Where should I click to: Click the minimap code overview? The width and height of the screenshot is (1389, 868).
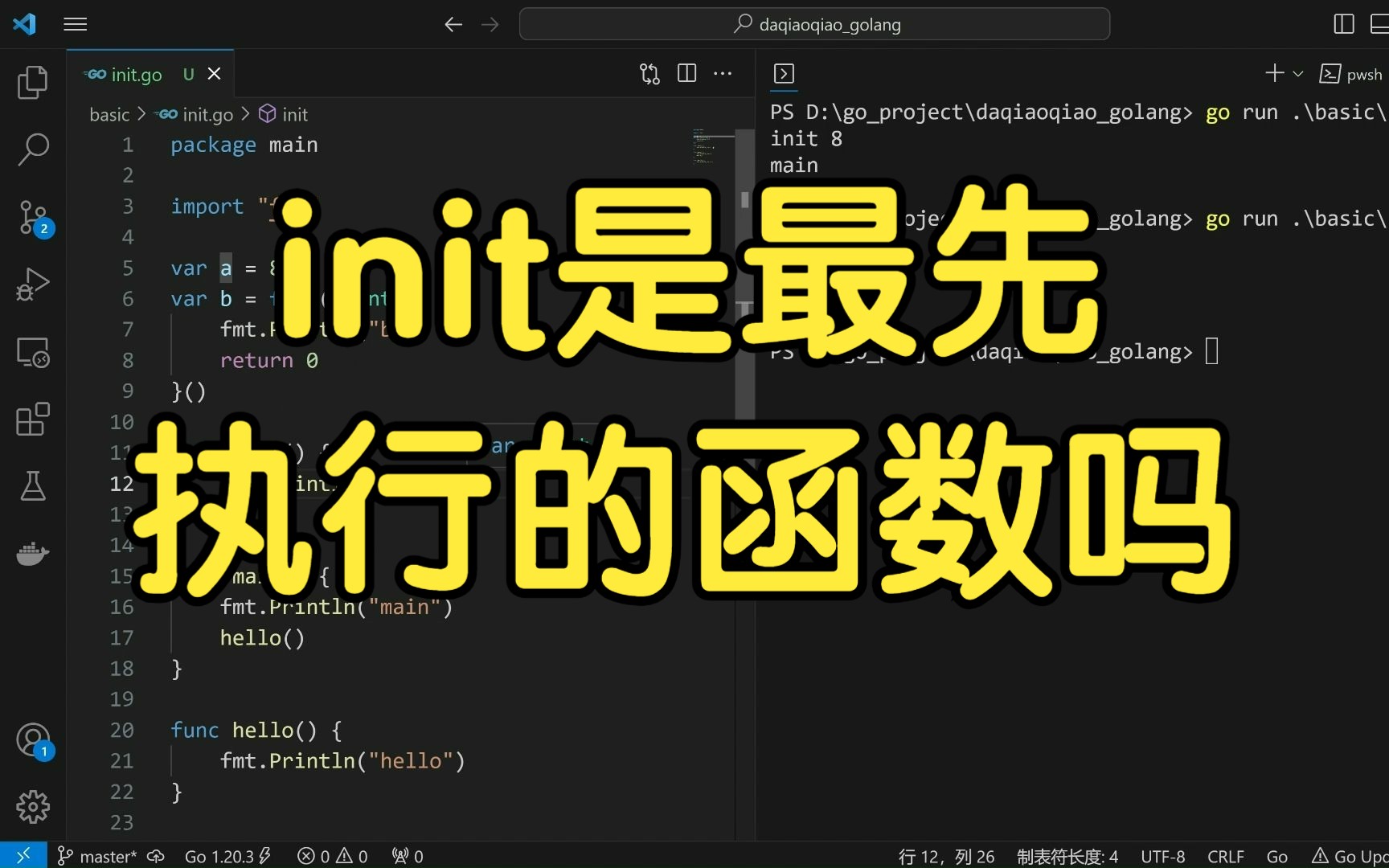point(703,146)
